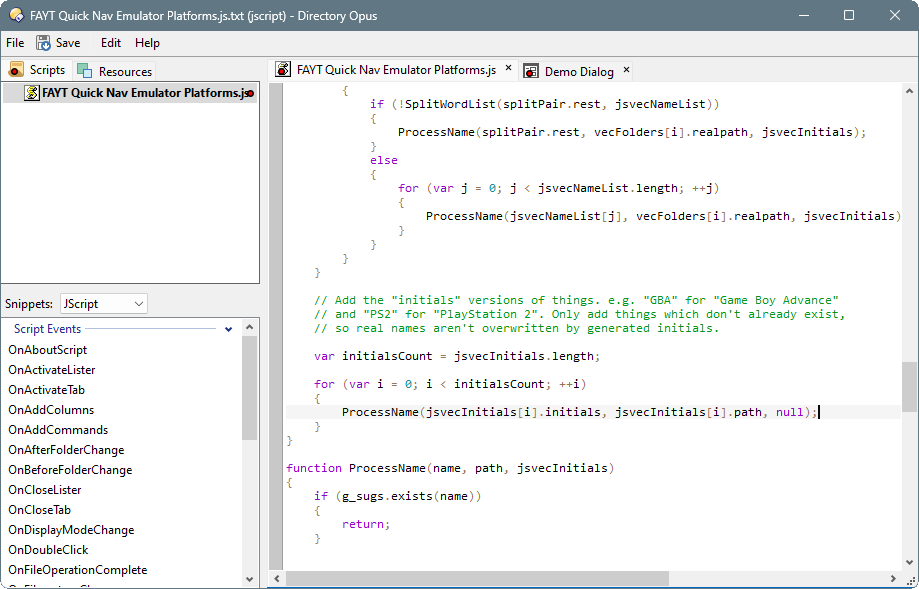Click the code editor vertical scrollbar thumb
Screen dimensions: 919x589
909,387
